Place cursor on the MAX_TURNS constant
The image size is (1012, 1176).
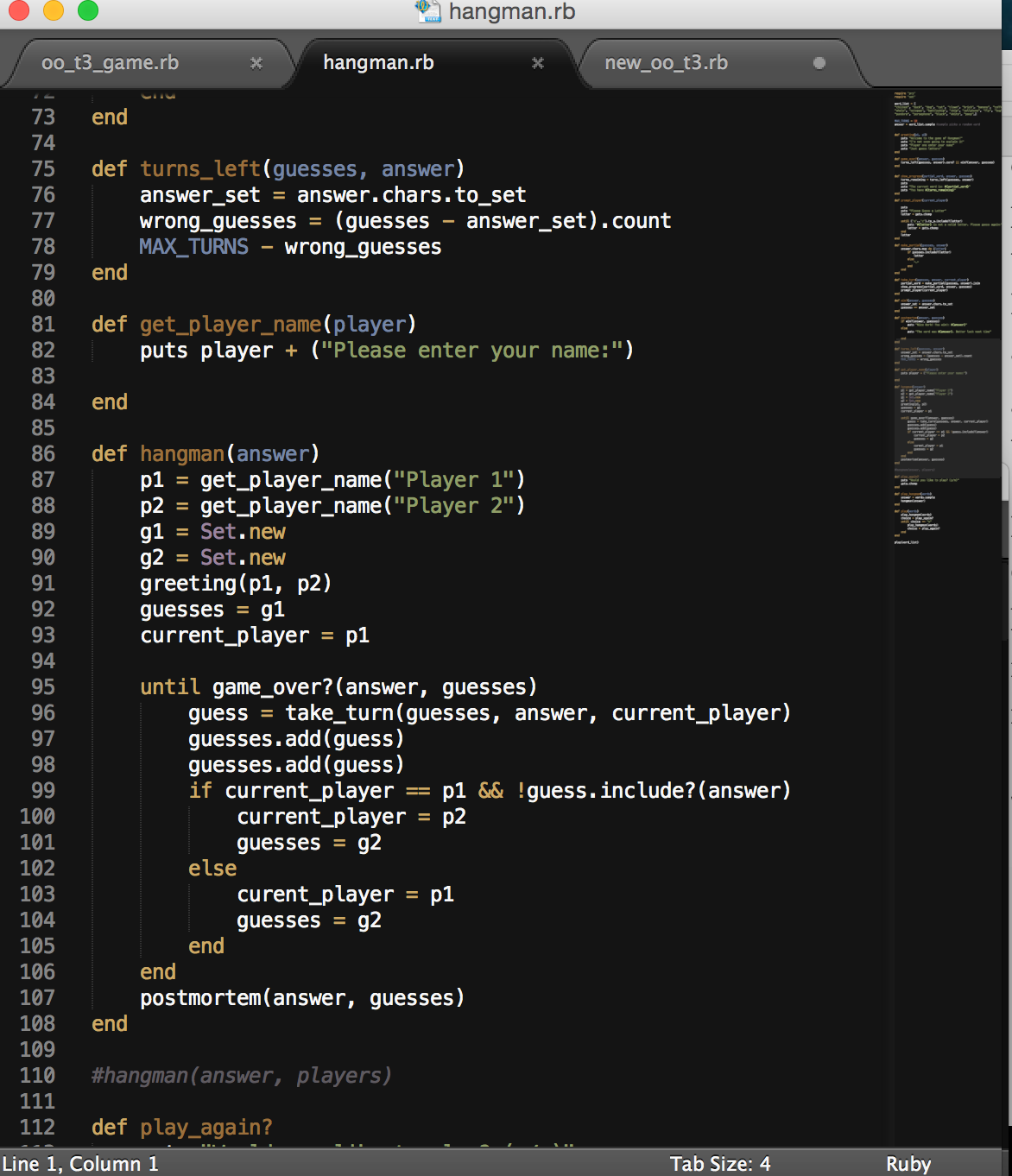point(193,246)
